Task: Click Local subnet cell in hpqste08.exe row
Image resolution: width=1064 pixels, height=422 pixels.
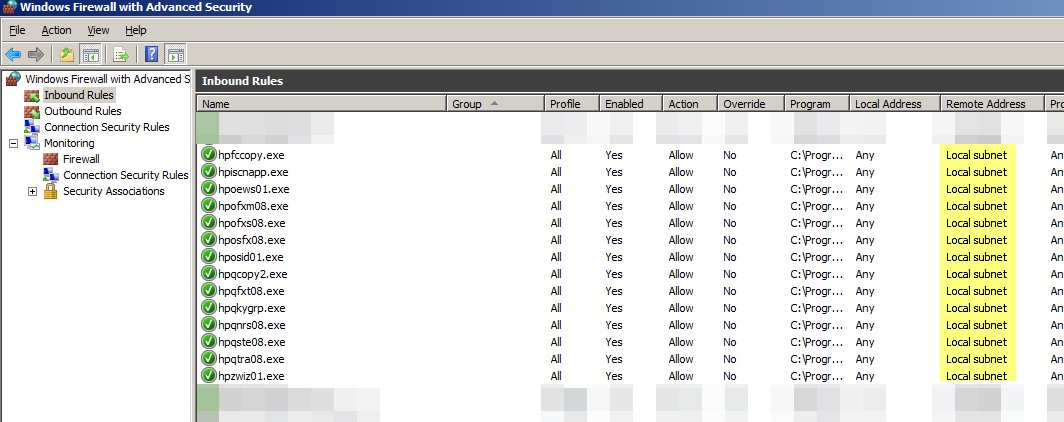Action: pyautogui.click(x=976, y=341)
